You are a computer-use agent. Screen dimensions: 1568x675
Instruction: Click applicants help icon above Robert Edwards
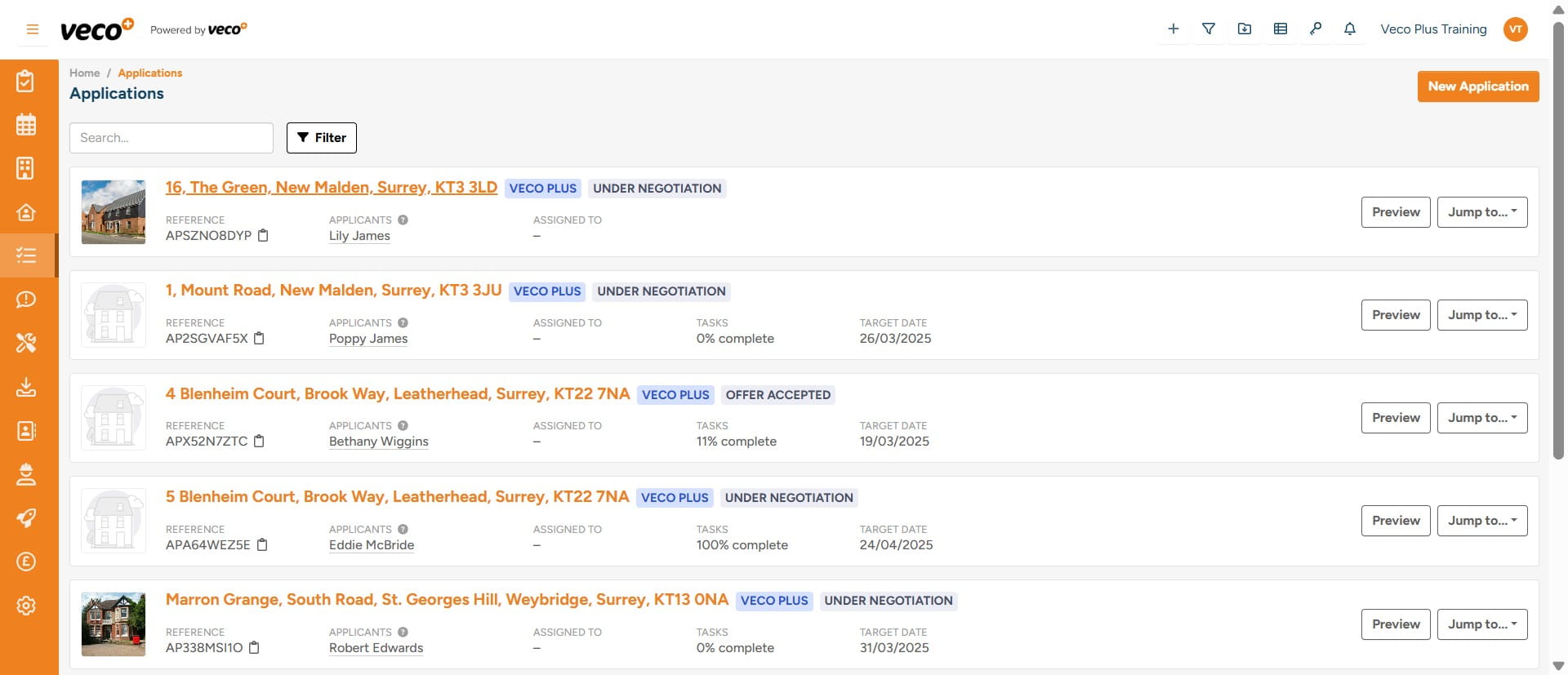pyautogui.click(x=403, y=633)
